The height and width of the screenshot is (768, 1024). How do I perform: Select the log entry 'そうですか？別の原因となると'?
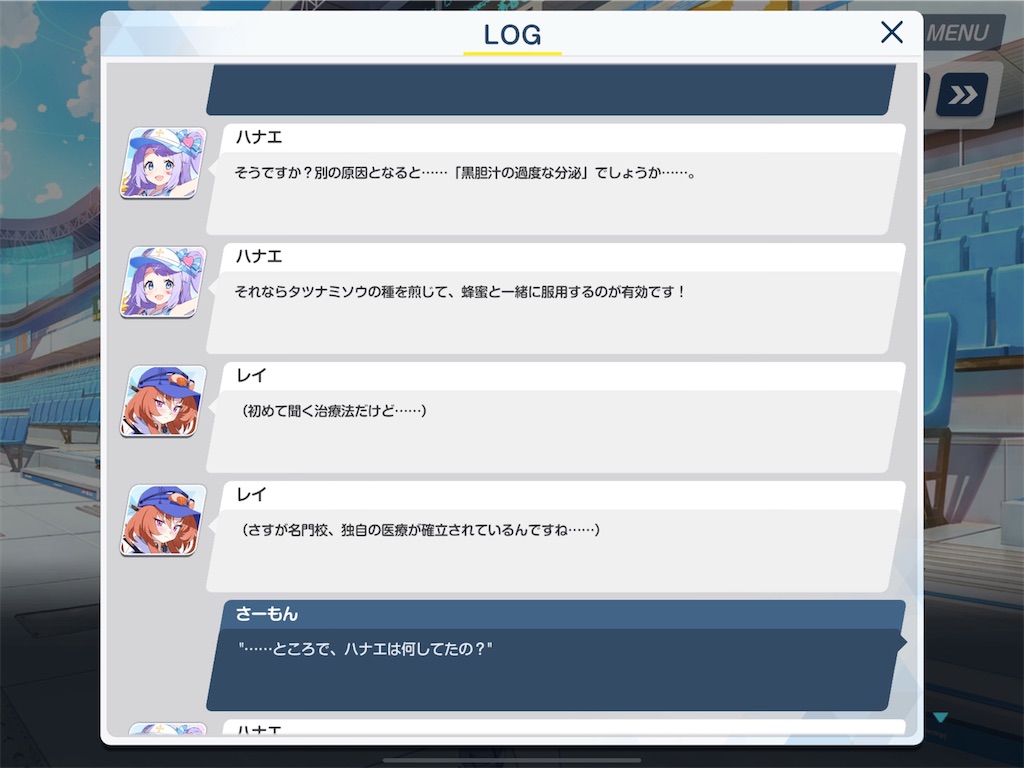tap(556, 180)
